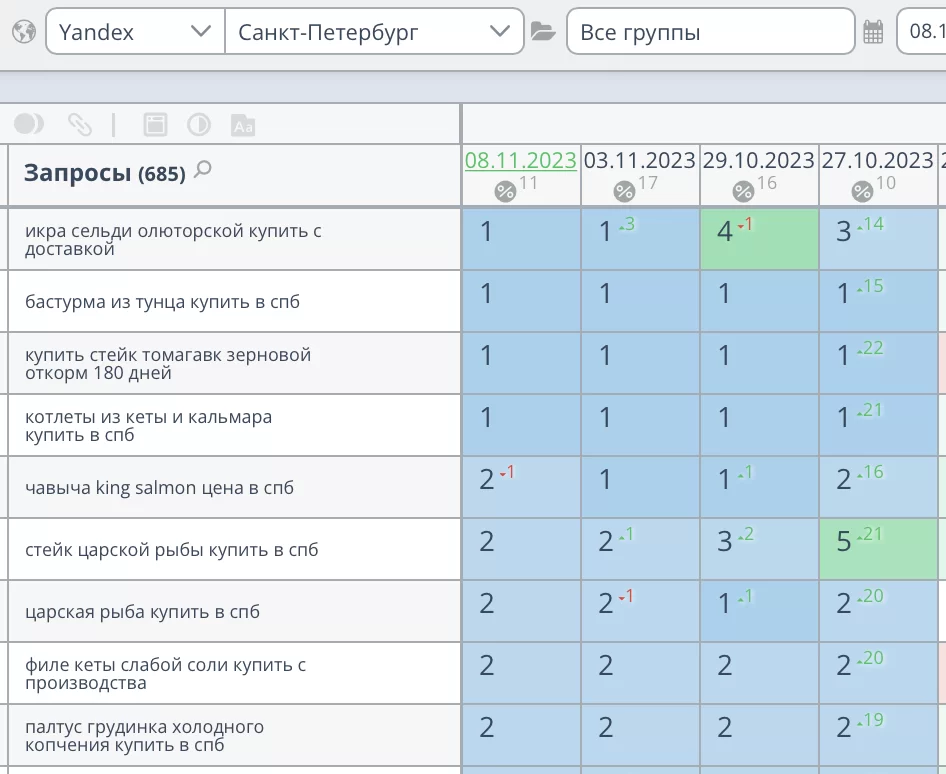This screenshot has height=774, width=946.
Task: Select the 27.10.2023 date column header
Action: 877,160
